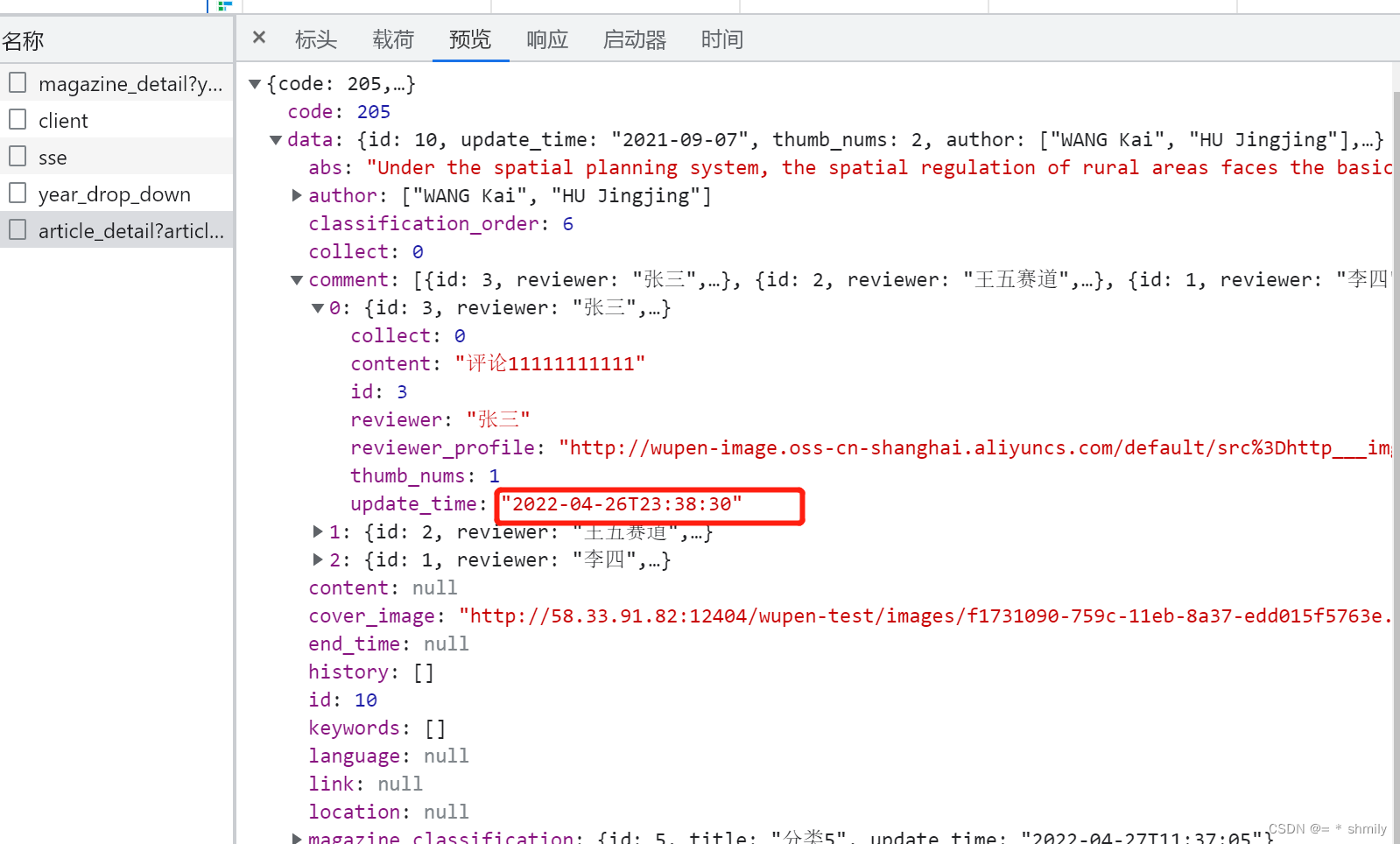Image resolution: width=1400 pixels, height=844 pixels.
Task: Expand comment item 2 node
Action: pos(318,559)
